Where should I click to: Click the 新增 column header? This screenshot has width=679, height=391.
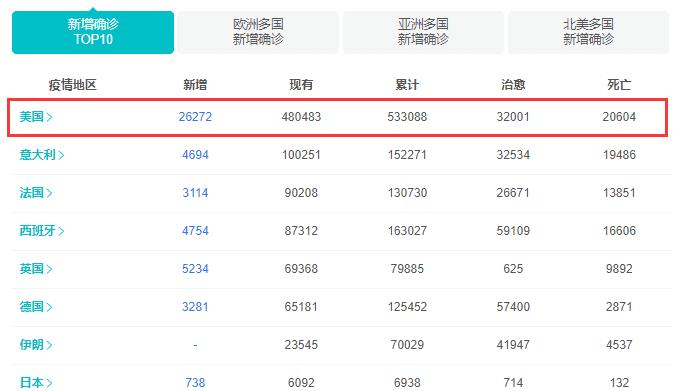pyautogui.click(x=195, y=84)
